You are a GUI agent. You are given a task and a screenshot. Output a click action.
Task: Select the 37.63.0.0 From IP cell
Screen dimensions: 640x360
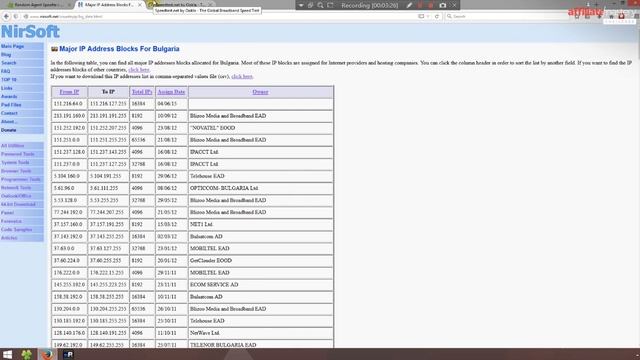(69, 248)
